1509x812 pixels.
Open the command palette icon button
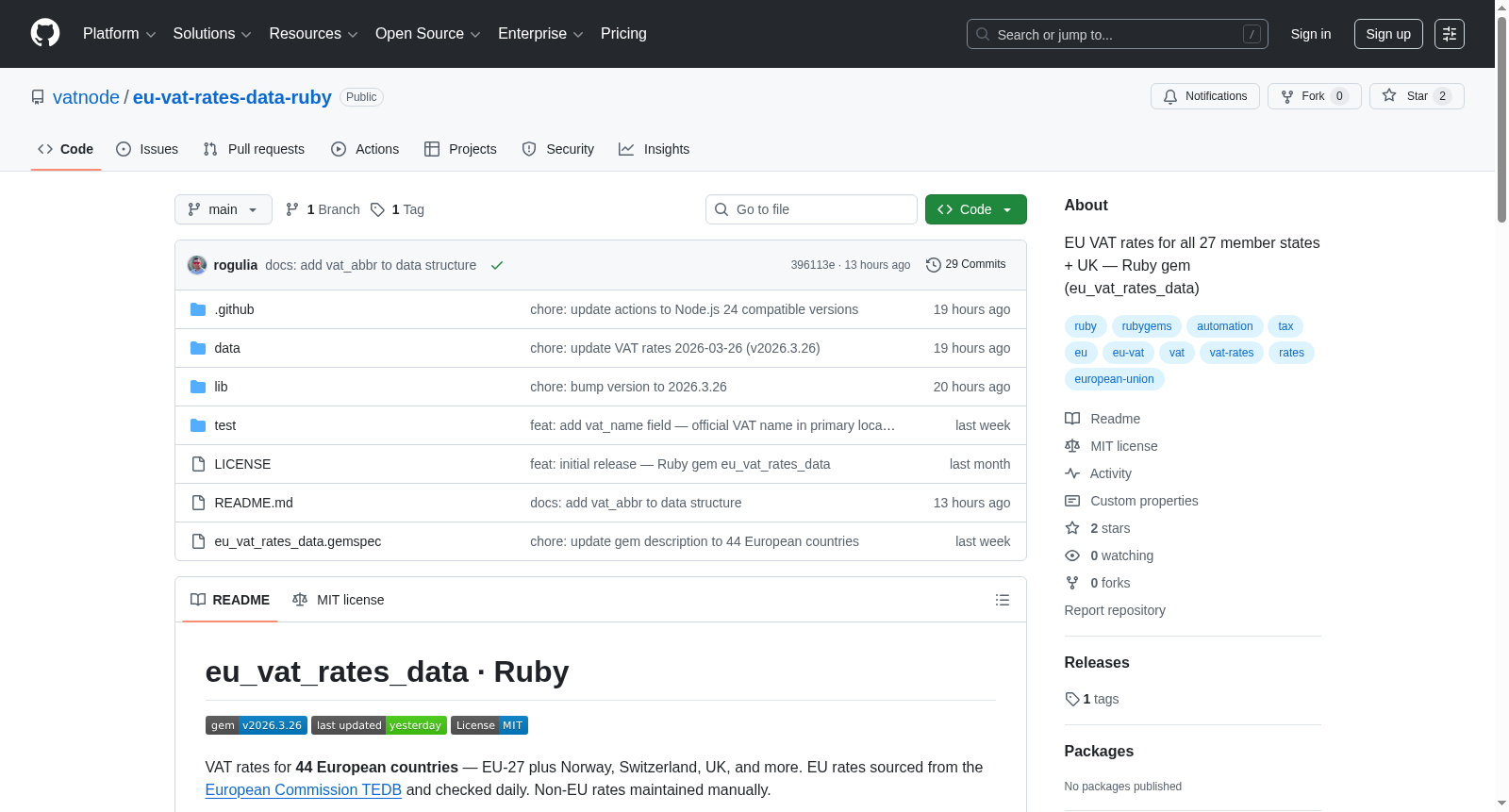(x=1450, y=34)
